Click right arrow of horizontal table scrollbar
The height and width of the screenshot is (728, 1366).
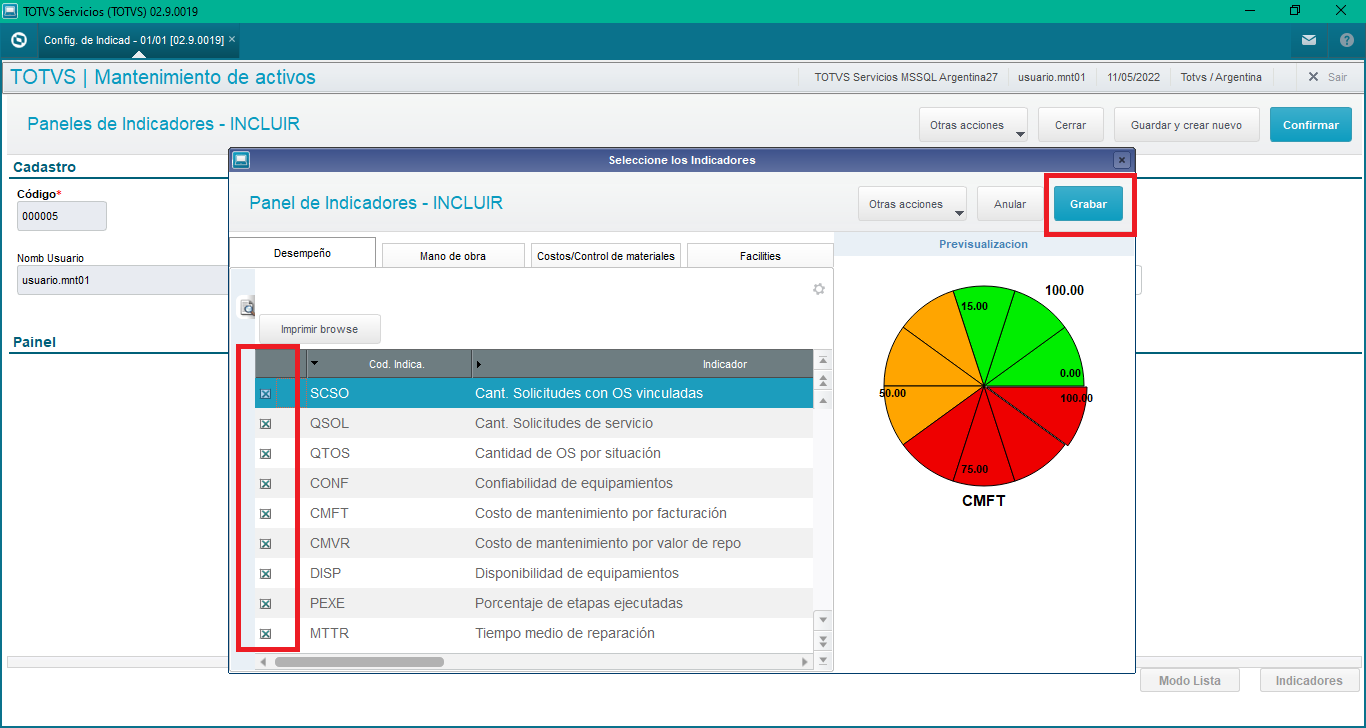[x=805, y=662]
